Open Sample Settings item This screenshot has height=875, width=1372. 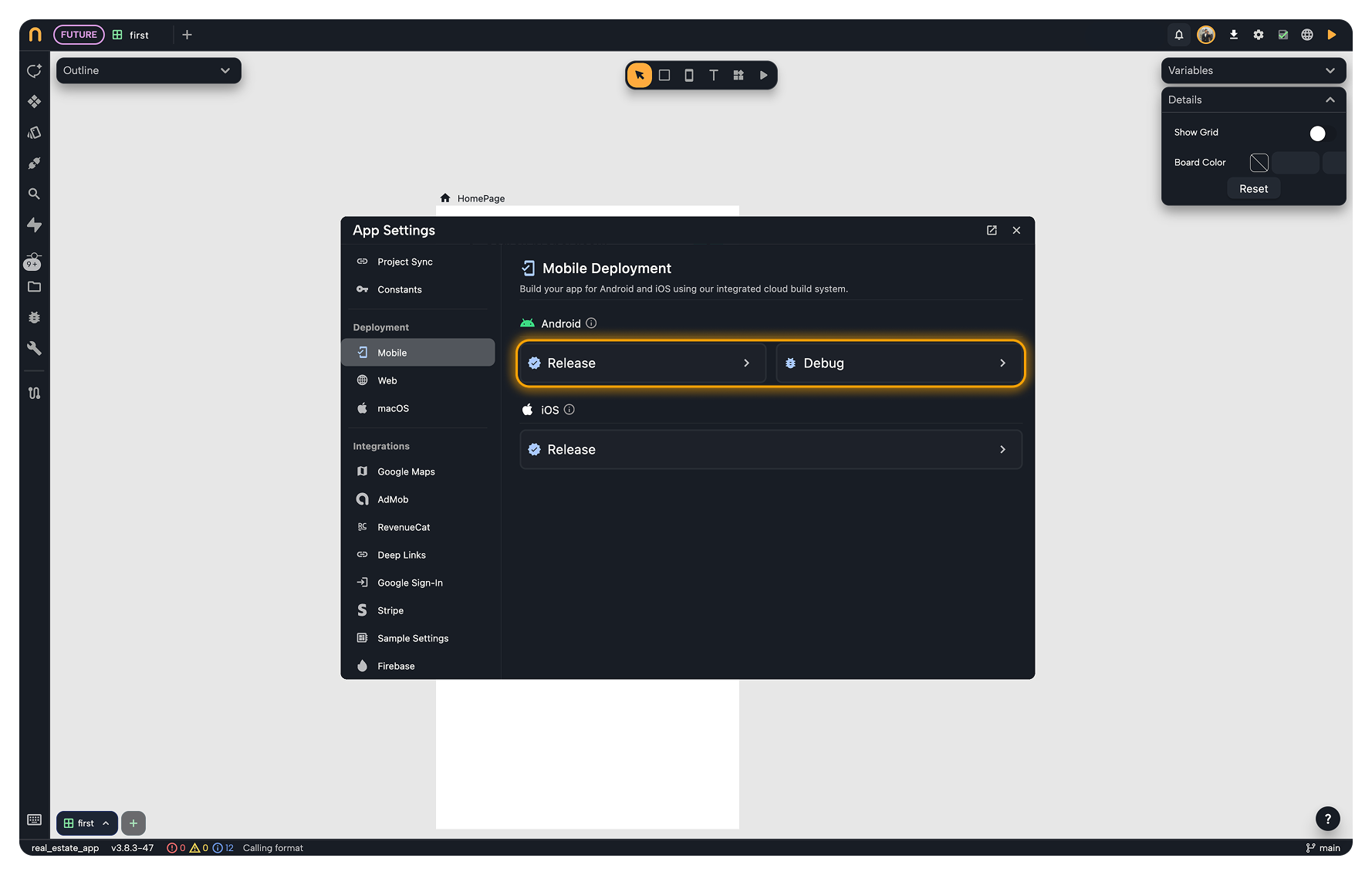(x=417, y=638)
